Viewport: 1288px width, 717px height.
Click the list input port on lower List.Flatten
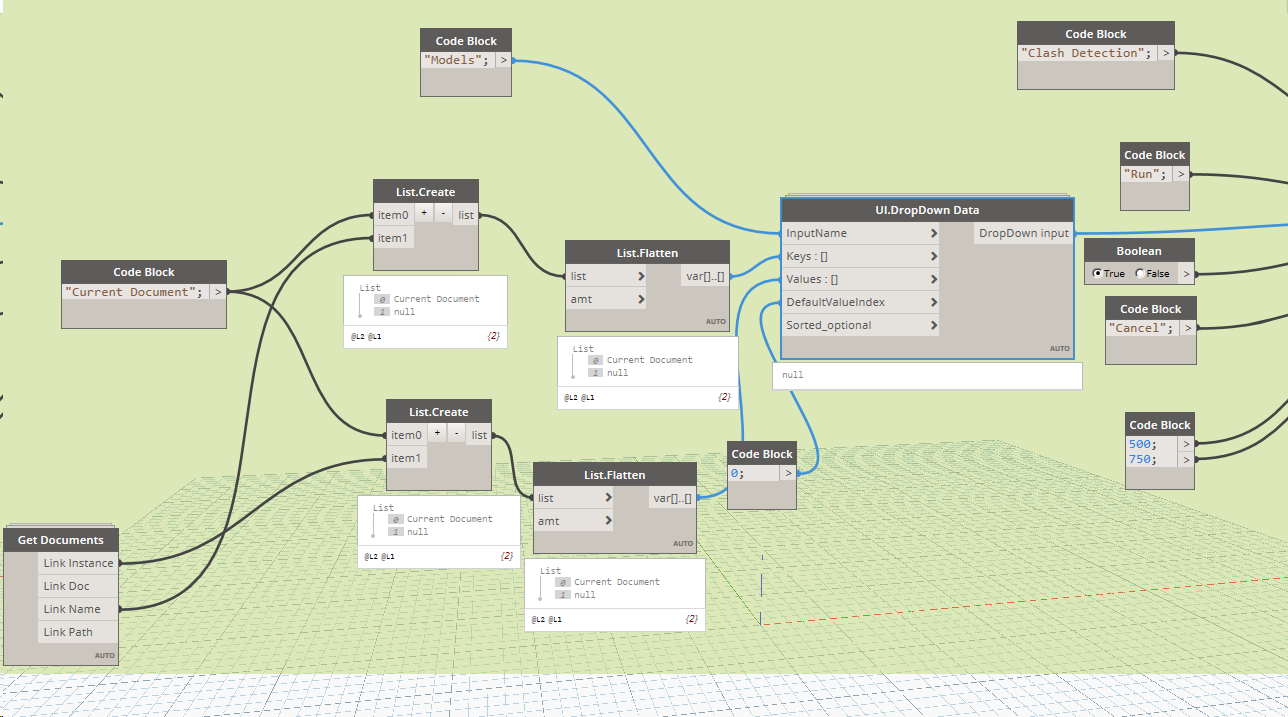[x=608, y=497]
